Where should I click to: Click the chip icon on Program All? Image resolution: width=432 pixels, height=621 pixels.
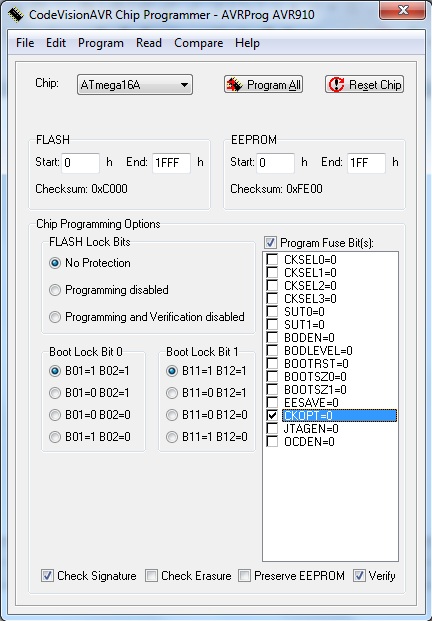click(234, 84)
